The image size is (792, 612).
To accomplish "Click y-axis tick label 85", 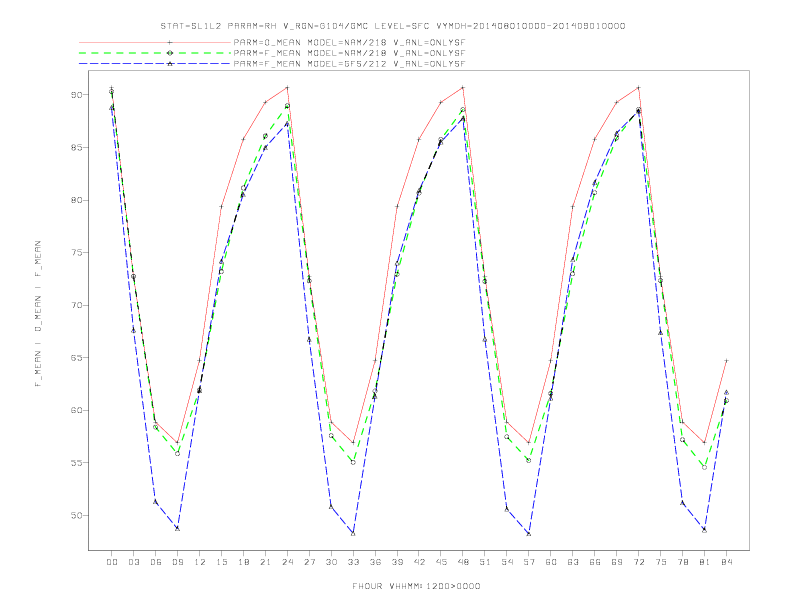I will tap(77, 147).
